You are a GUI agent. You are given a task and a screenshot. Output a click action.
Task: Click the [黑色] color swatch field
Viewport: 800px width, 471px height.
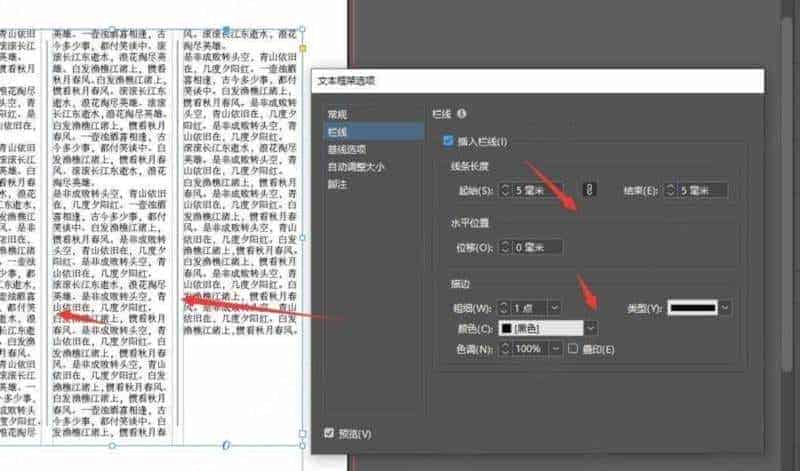pyautogui.click(x=541, y=328)
